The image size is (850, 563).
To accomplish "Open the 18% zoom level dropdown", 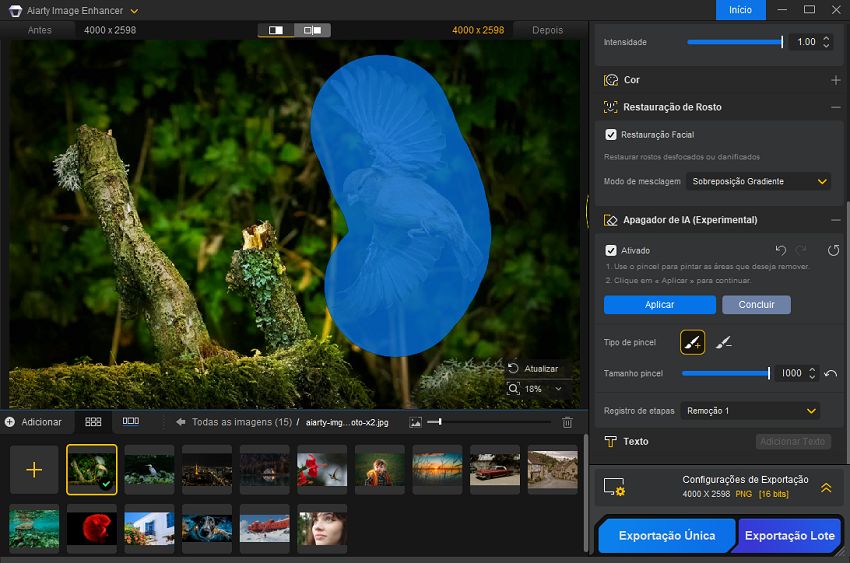I will (x=558, y=389).
